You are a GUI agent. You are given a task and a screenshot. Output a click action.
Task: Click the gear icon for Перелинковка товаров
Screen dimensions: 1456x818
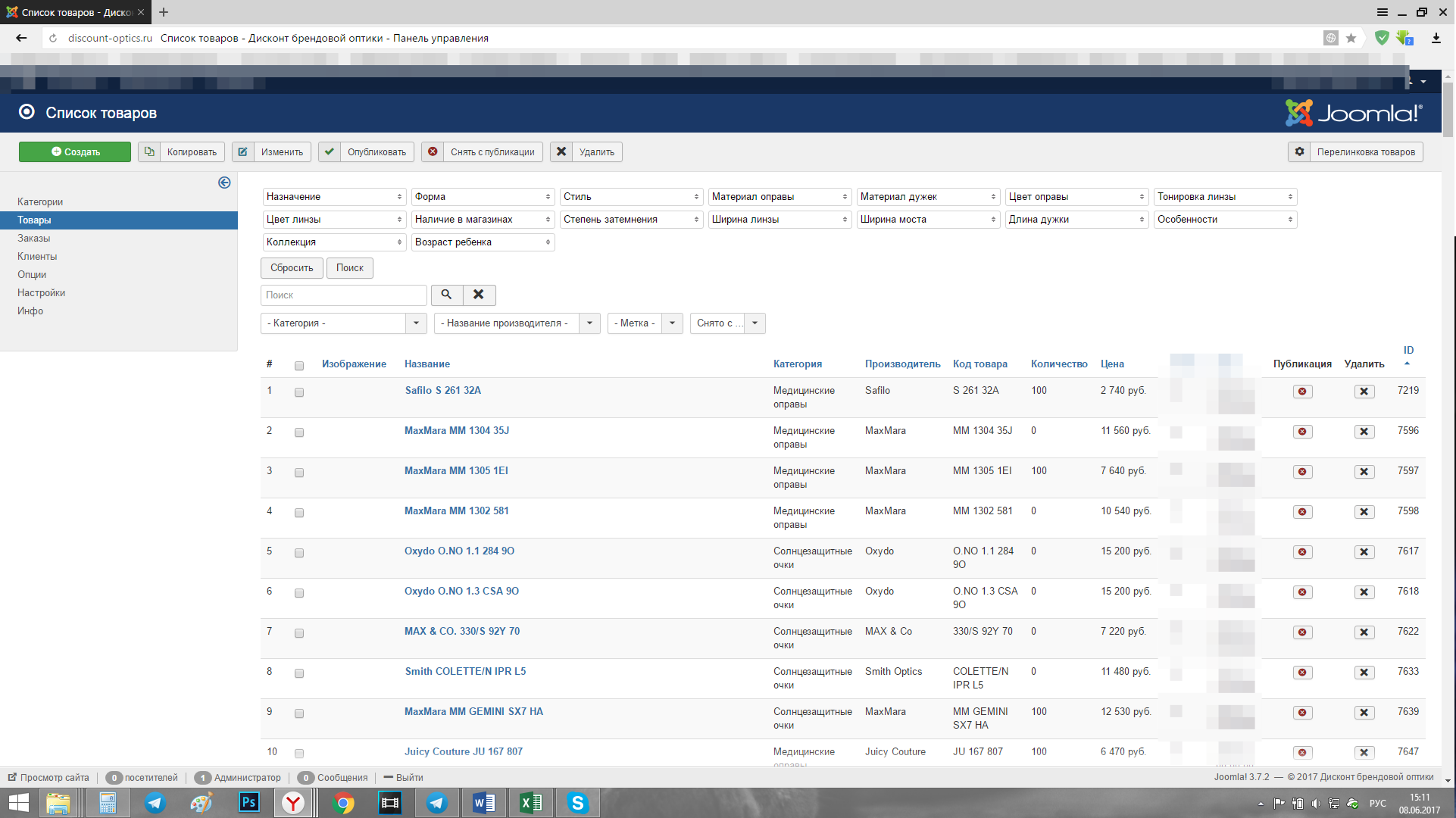pos(1299,151)
